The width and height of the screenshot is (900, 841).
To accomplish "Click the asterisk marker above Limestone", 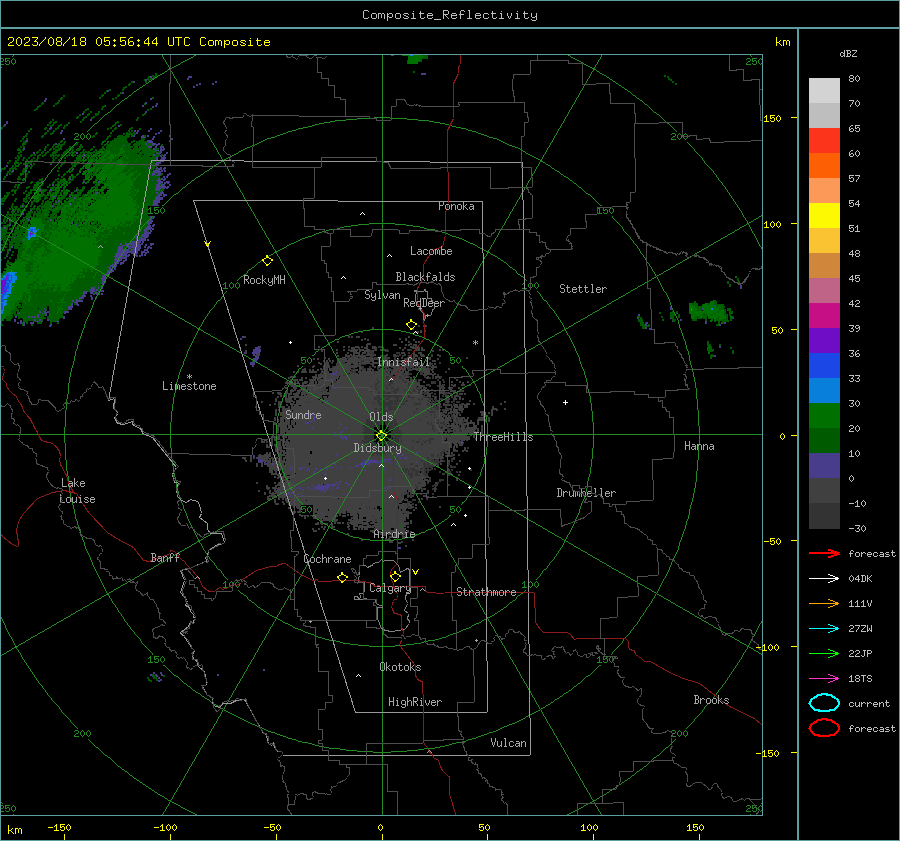I will [x=189, y=377].
